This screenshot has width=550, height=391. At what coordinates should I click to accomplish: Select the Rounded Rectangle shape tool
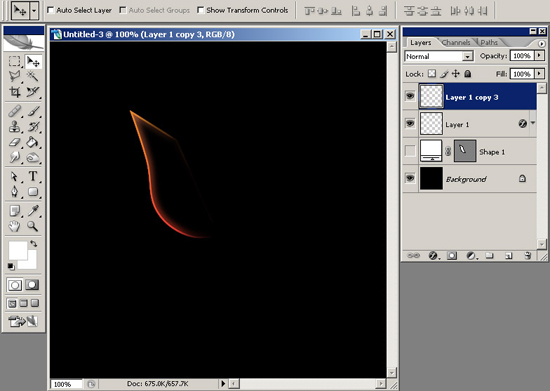tap(33, 191)
